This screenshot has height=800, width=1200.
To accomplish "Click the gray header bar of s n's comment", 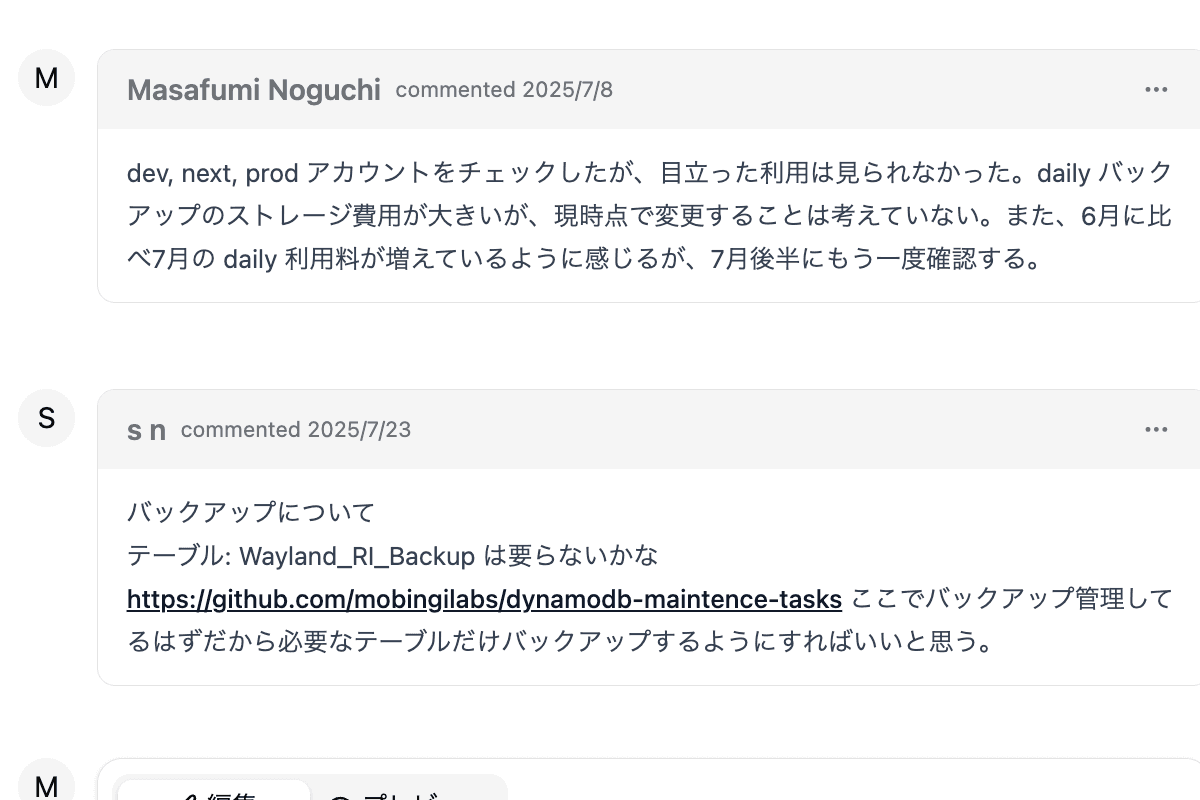I will [x=750, y=430].
